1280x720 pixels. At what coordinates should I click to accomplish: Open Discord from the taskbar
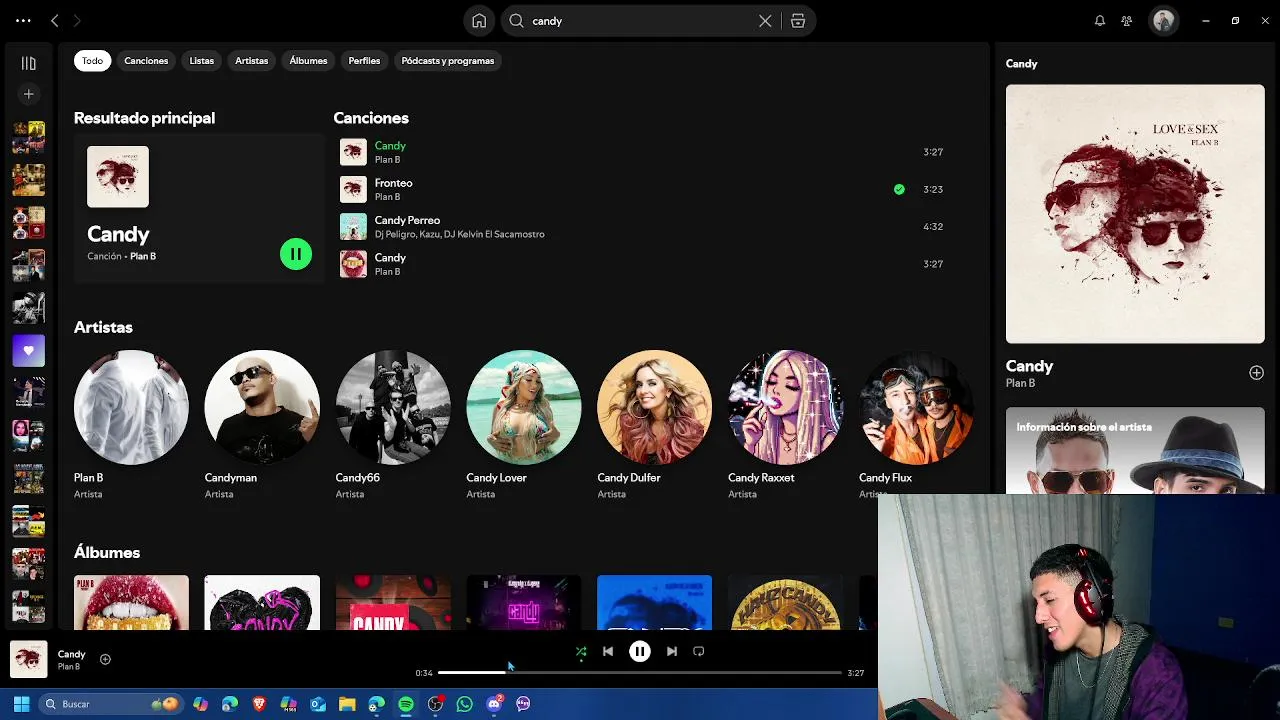(494, 704)
